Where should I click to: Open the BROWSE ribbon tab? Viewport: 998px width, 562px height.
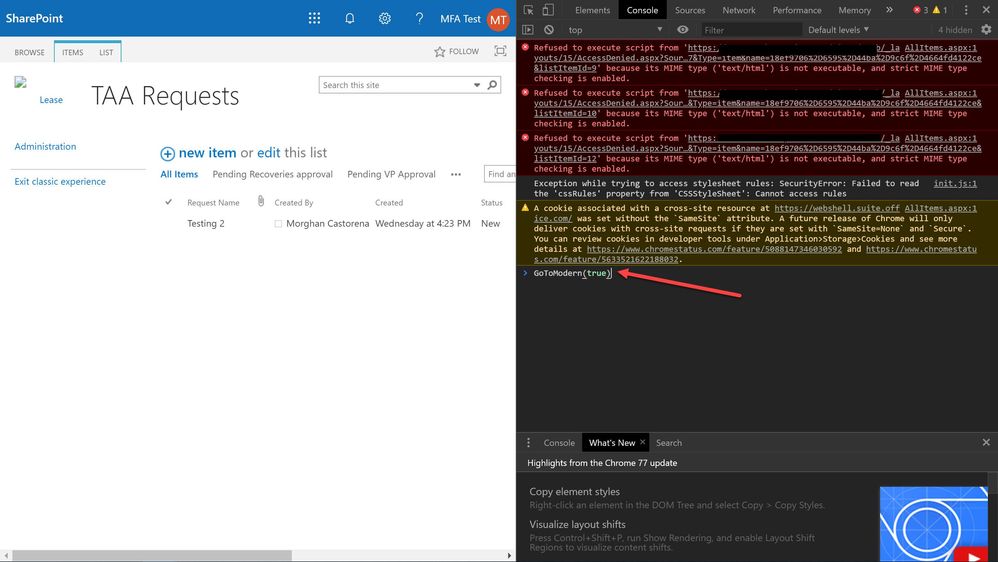click(x=29, y=52)
